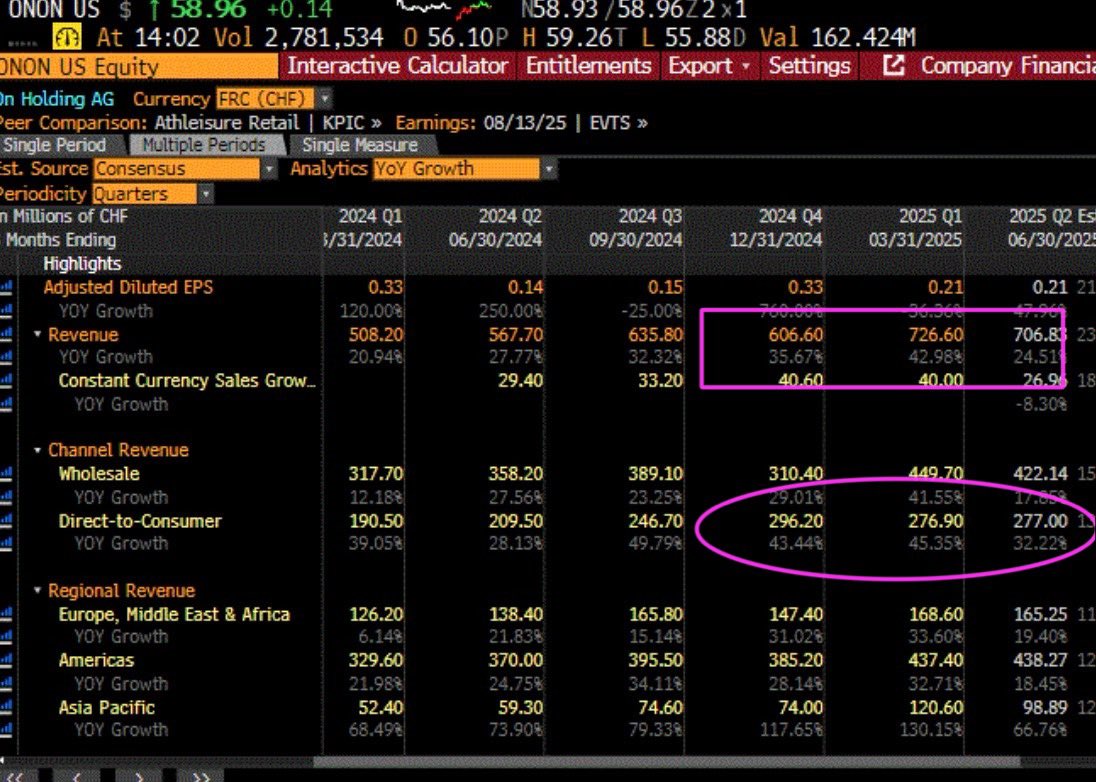
Task: Collapse the Revenue section triangle
Action: 38,335
